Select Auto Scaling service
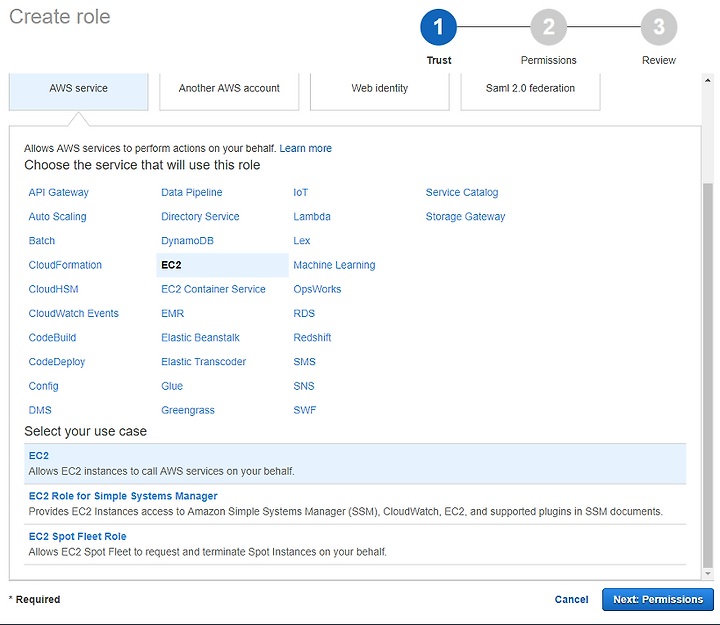 click(x=57, y=216)
